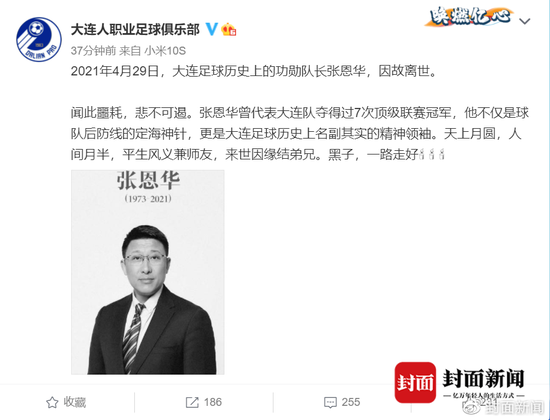Open the 大连人职业足球俱乐部 account name
Screen dimensions: 550x420
[135, 29]
